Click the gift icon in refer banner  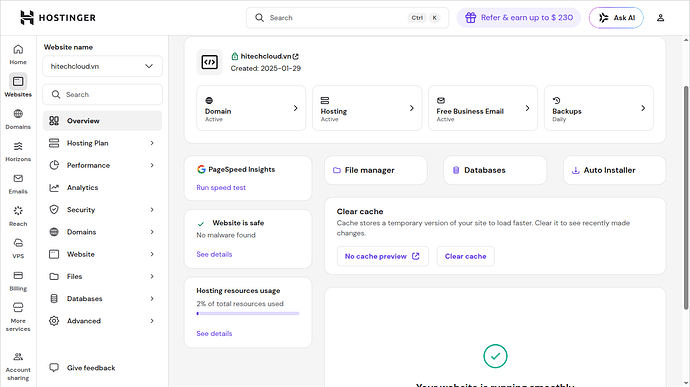pyautogui.click(x=470, y=18)
